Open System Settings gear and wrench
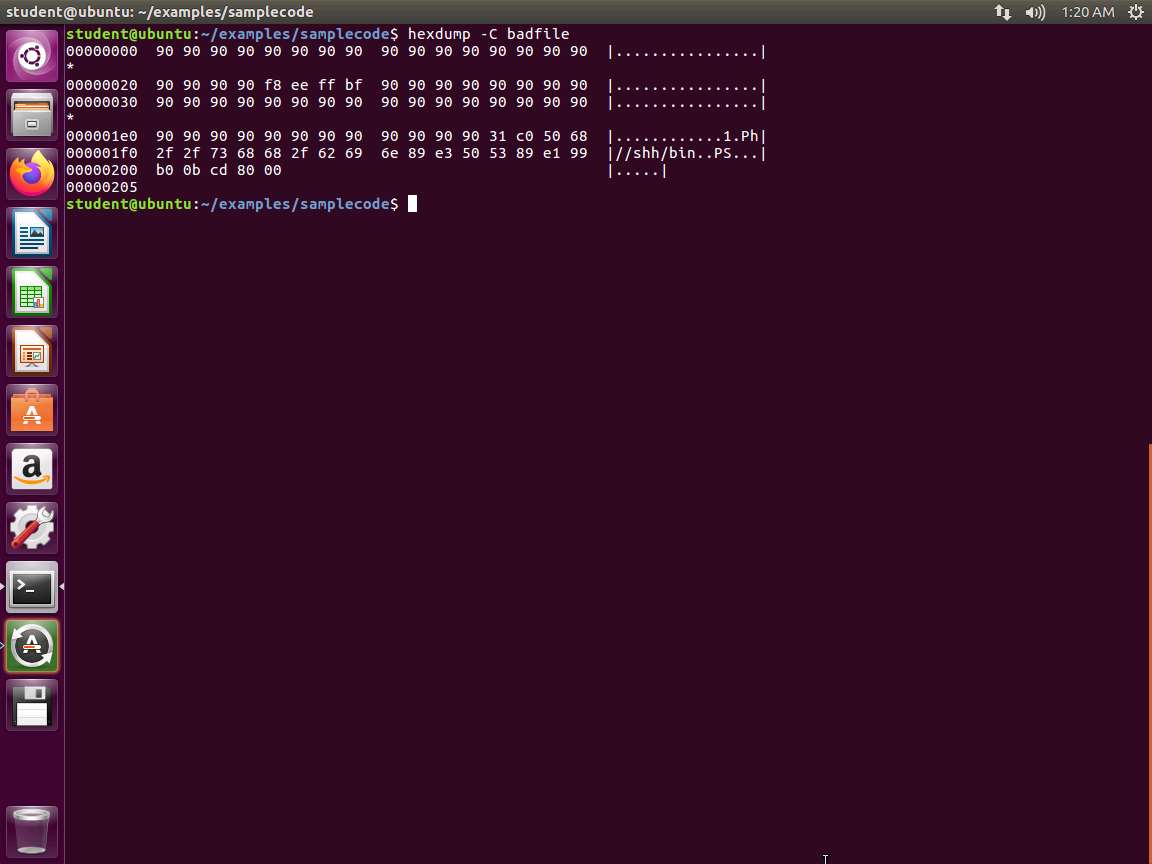This screenshot has width=1152, height=864. click(32, 528)
